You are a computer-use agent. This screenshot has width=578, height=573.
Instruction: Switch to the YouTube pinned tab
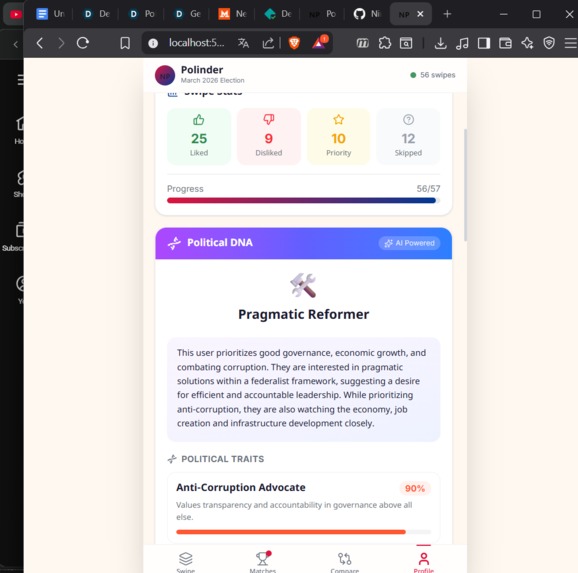(15, 14)
